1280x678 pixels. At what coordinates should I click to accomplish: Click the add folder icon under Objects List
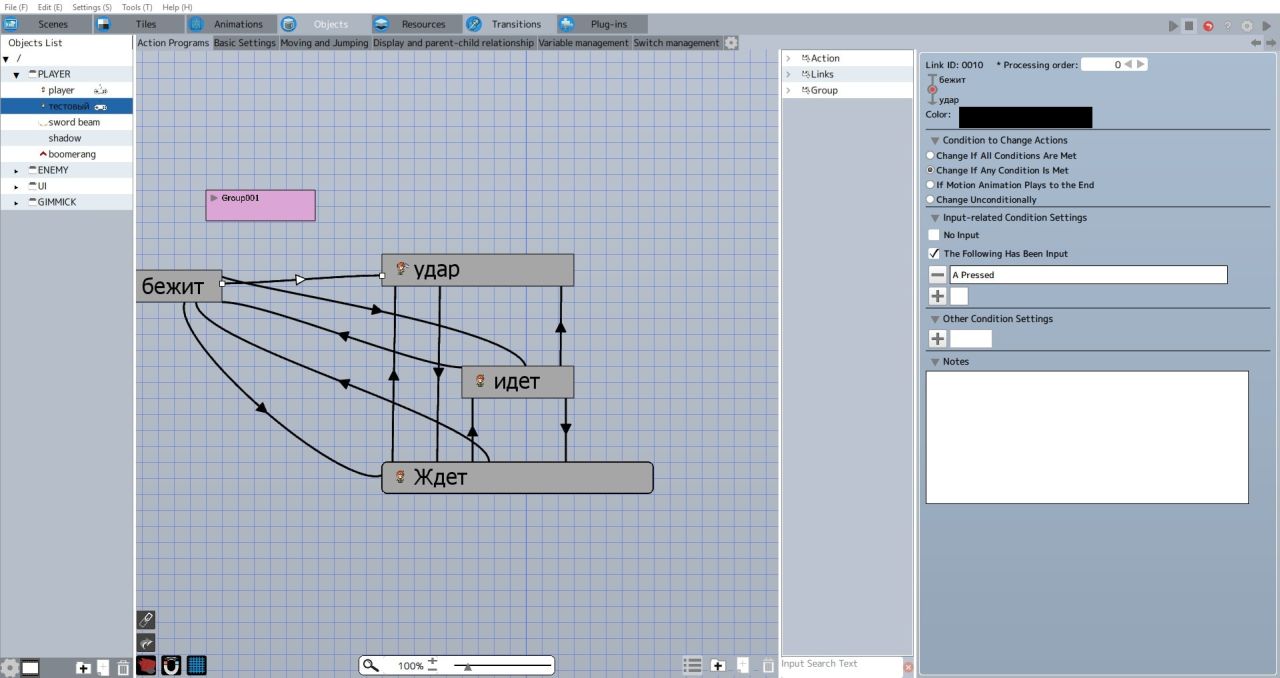(84, 668)
